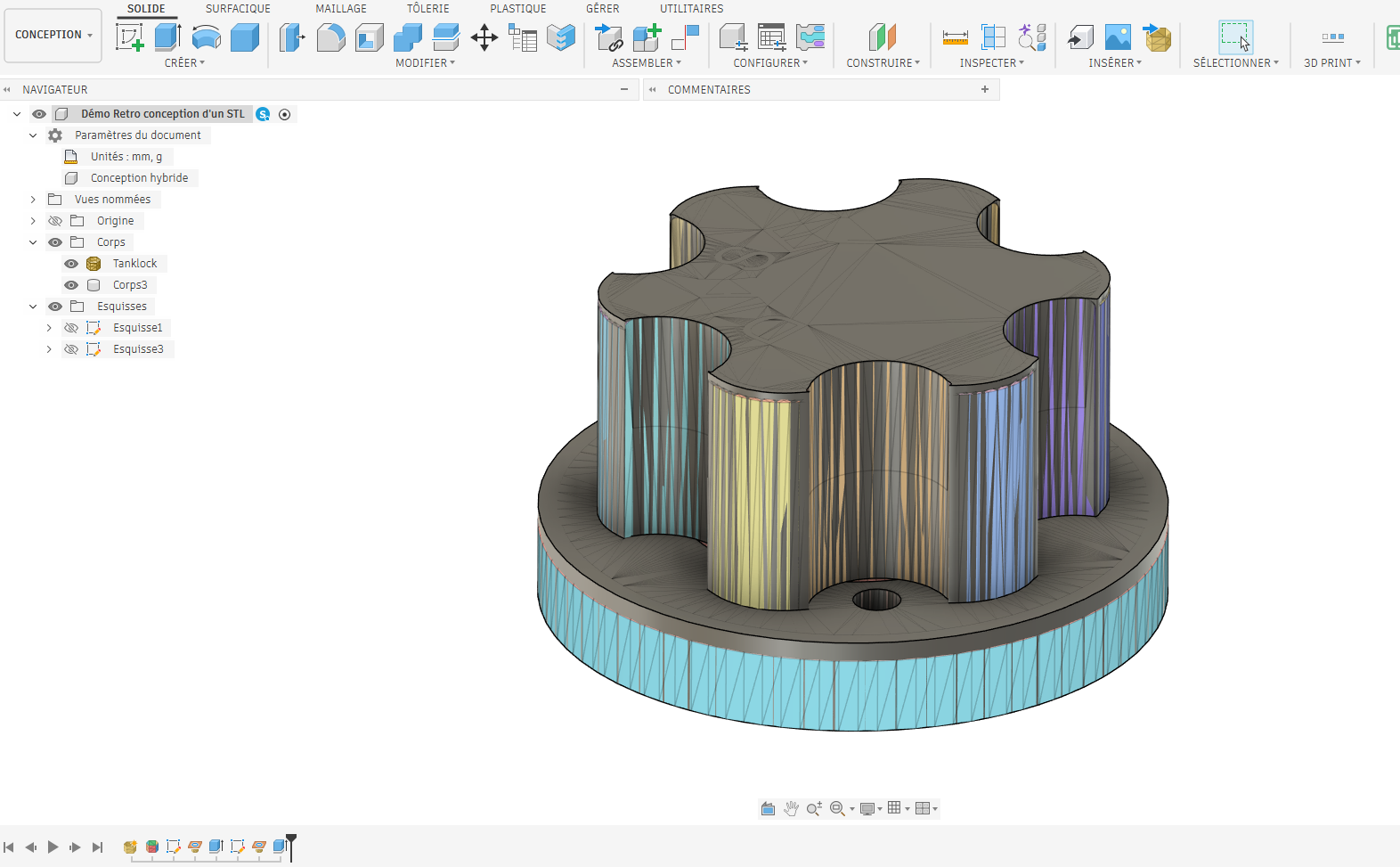Play the design timeline

[53, 847]
